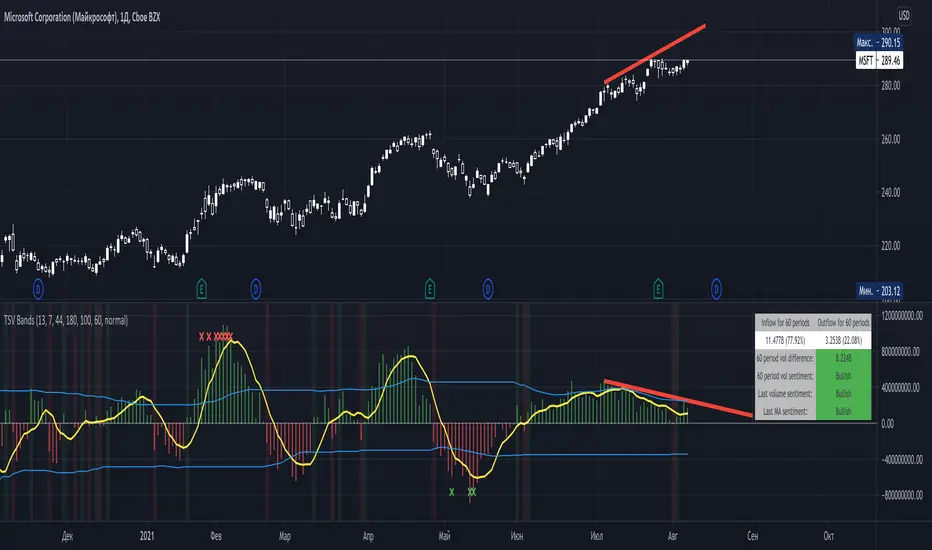Click the Microsoft Corporation symbol title
The height and width of the screenshot is (550, 932).
coord(82,17)
